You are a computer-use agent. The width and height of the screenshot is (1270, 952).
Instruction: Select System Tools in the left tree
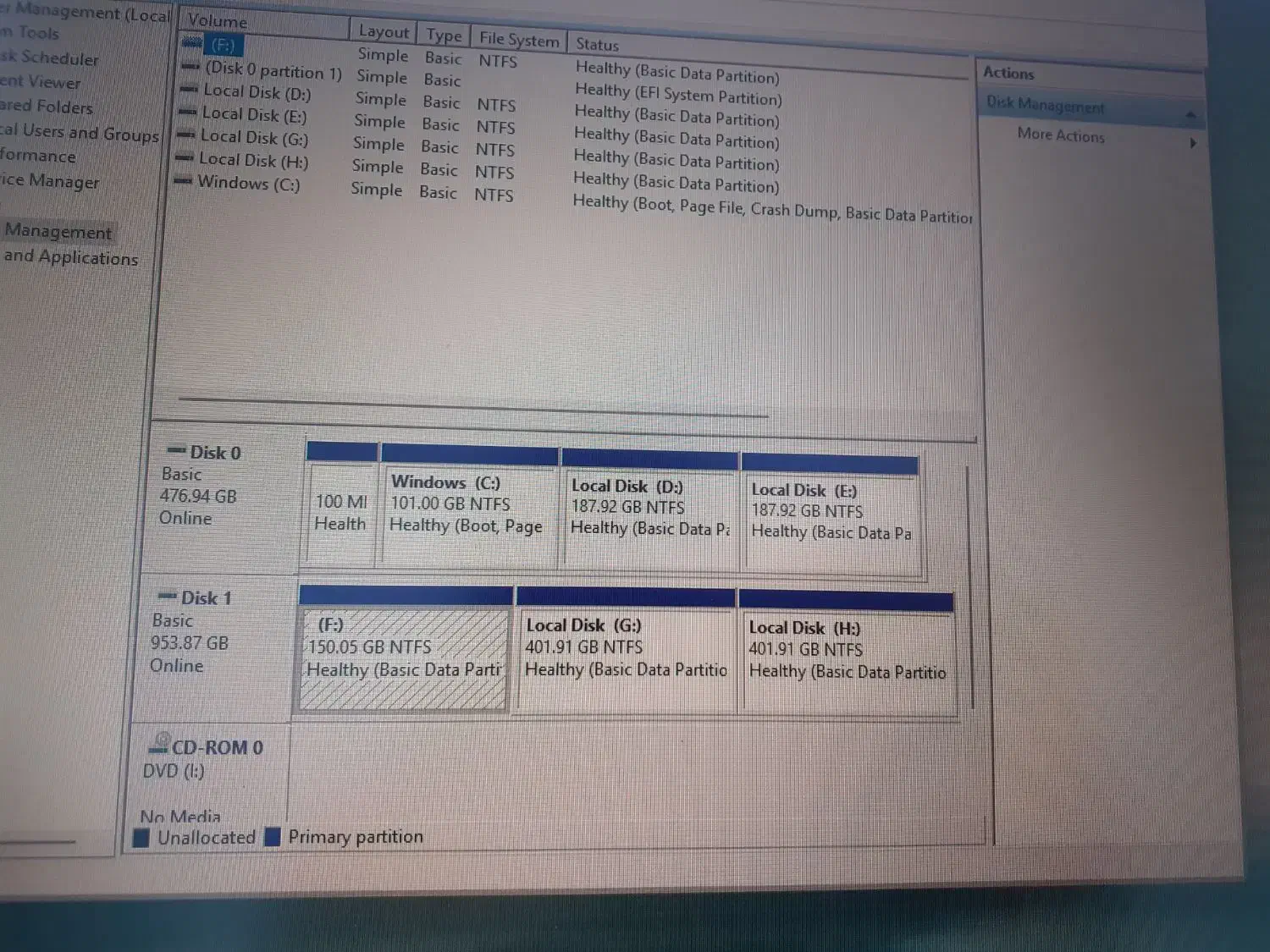pyautogui.click(x=30, y=33)
